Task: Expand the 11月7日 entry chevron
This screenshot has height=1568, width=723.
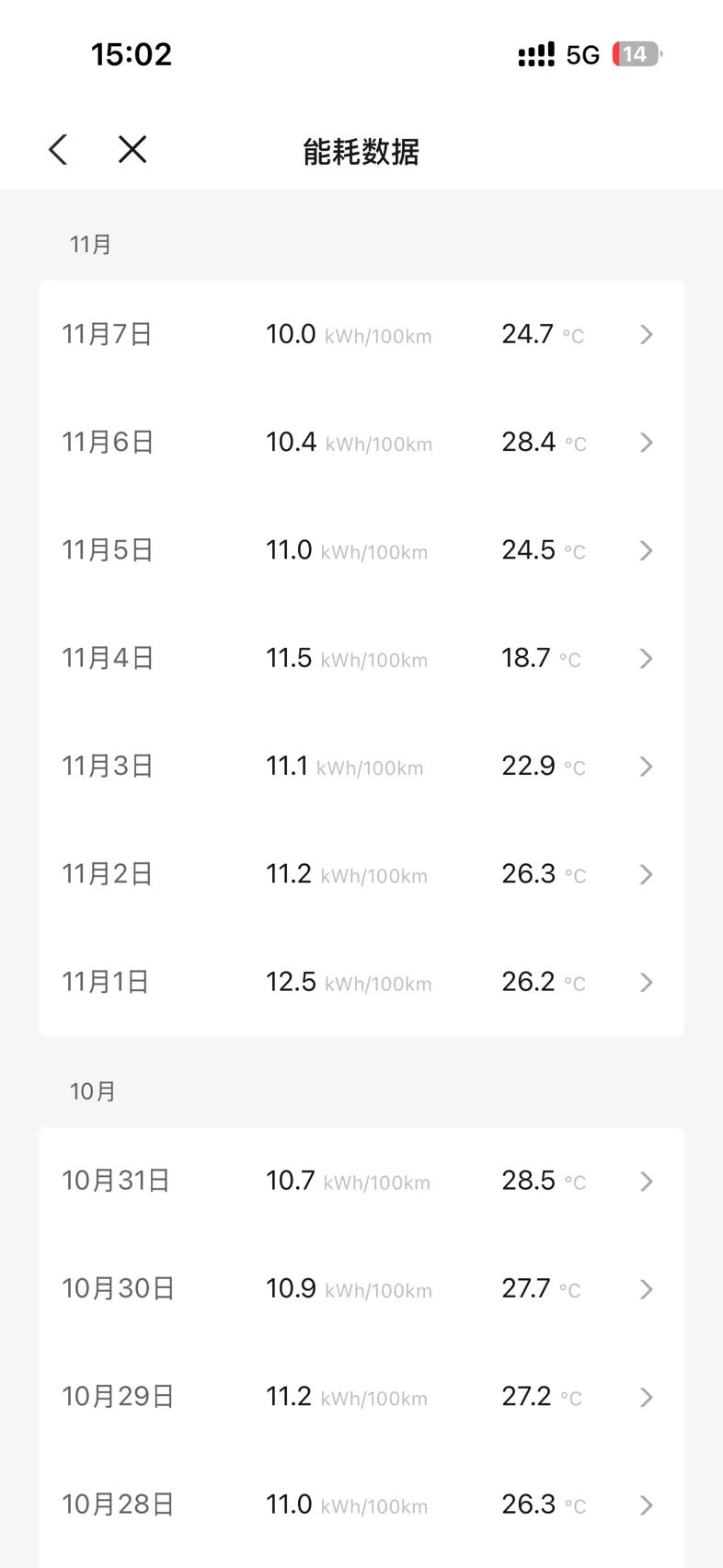Action: [x=646, y=335]
